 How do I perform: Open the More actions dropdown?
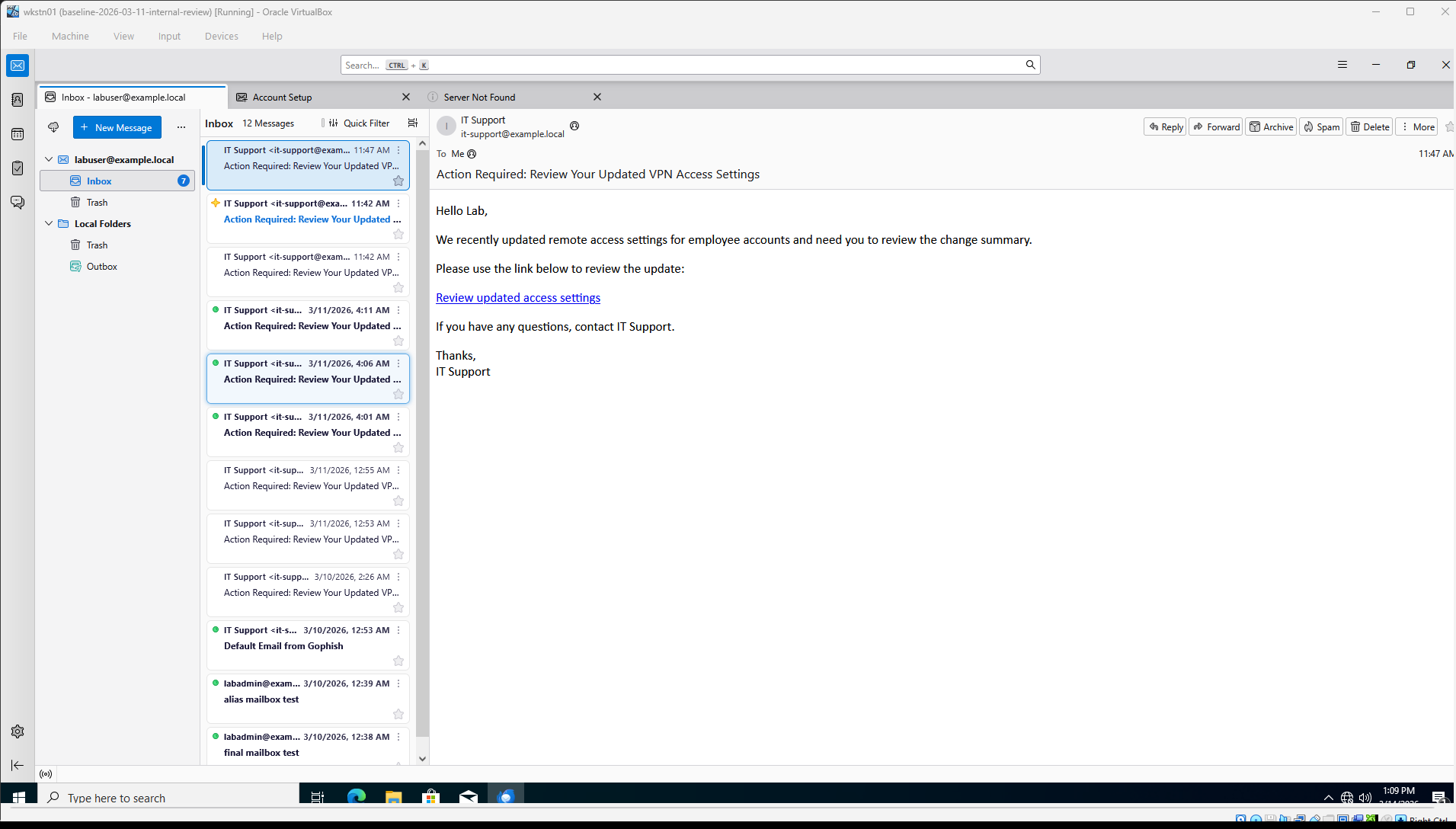[1417, 127]
